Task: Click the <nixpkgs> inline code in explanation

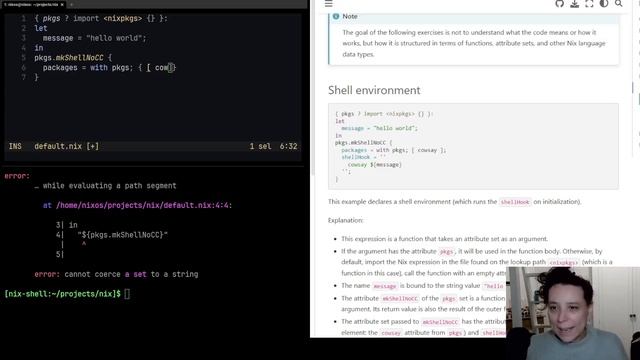Action: coord(563,262)
